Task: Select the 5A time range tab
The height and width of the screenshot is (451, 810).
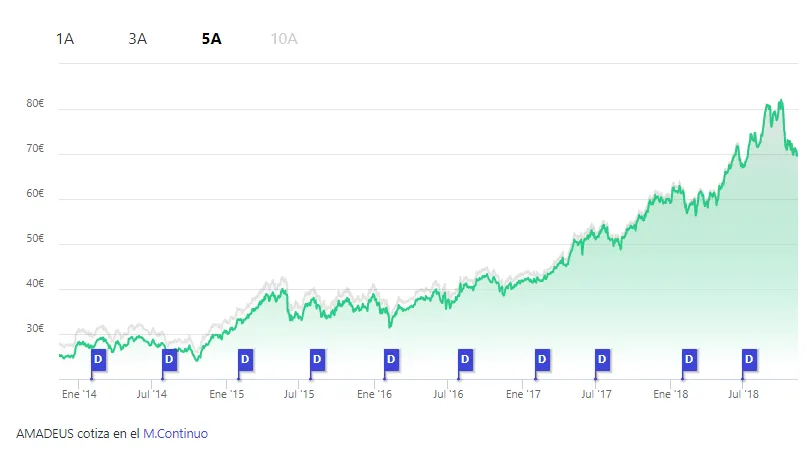Action: 211,39
